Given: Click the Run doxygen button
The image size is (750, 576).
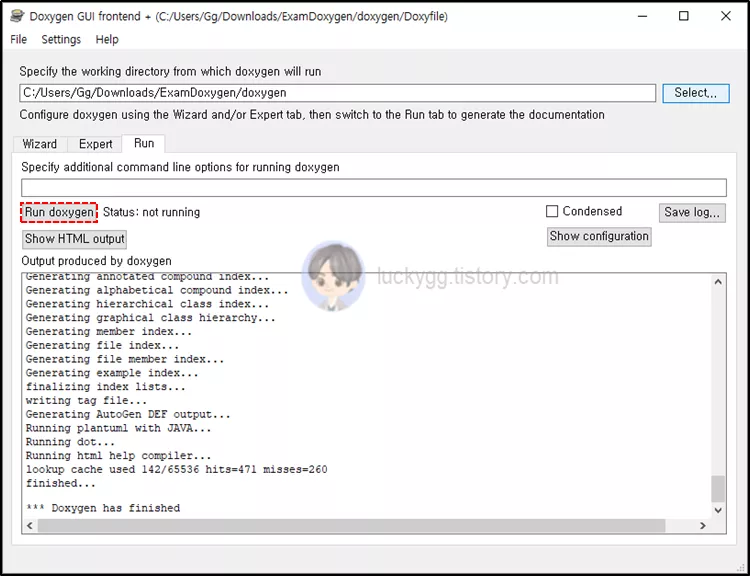Looking at the screenshot, I should click(59, 212).
